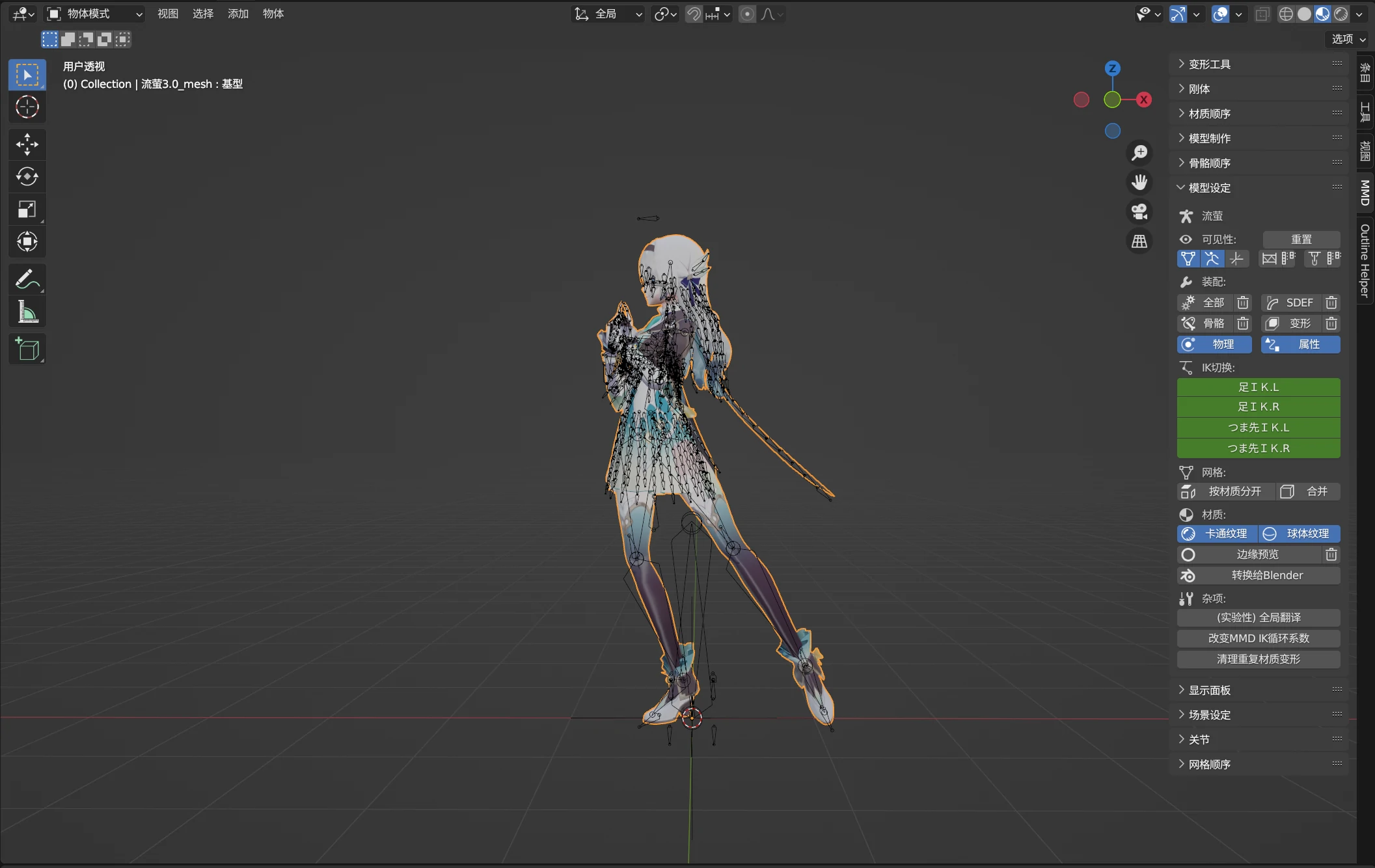The height and width of the screenshot is (868, 1375).
Task: Select the Scale tool
Action: [27, 210]
